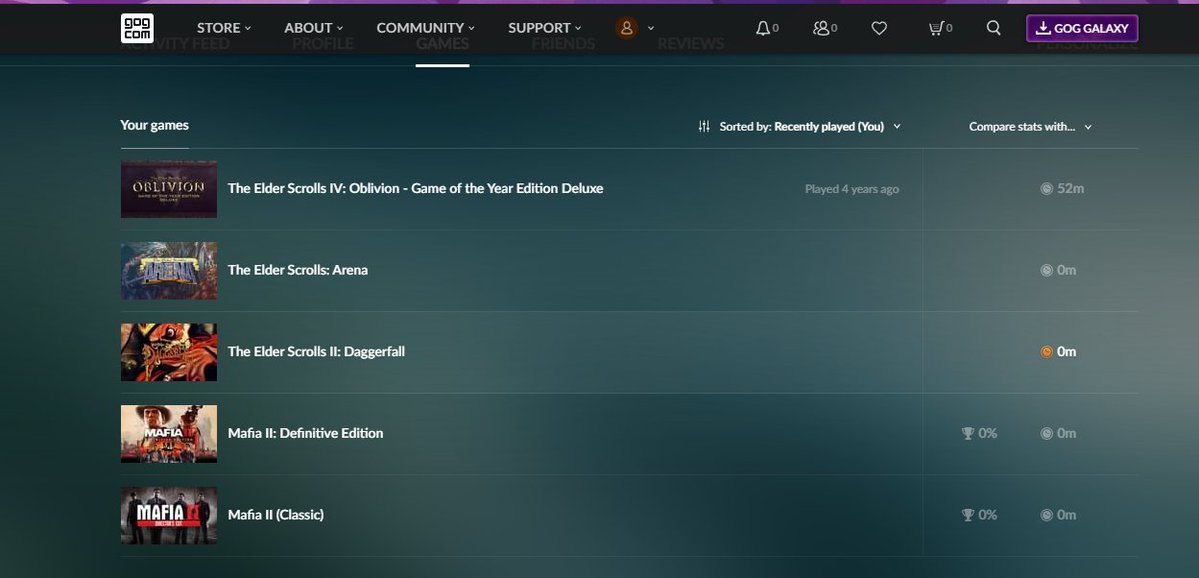Open Mafia II (Classic) title
The height and width of the screenshot is (578, 1199).
[275, 515]
